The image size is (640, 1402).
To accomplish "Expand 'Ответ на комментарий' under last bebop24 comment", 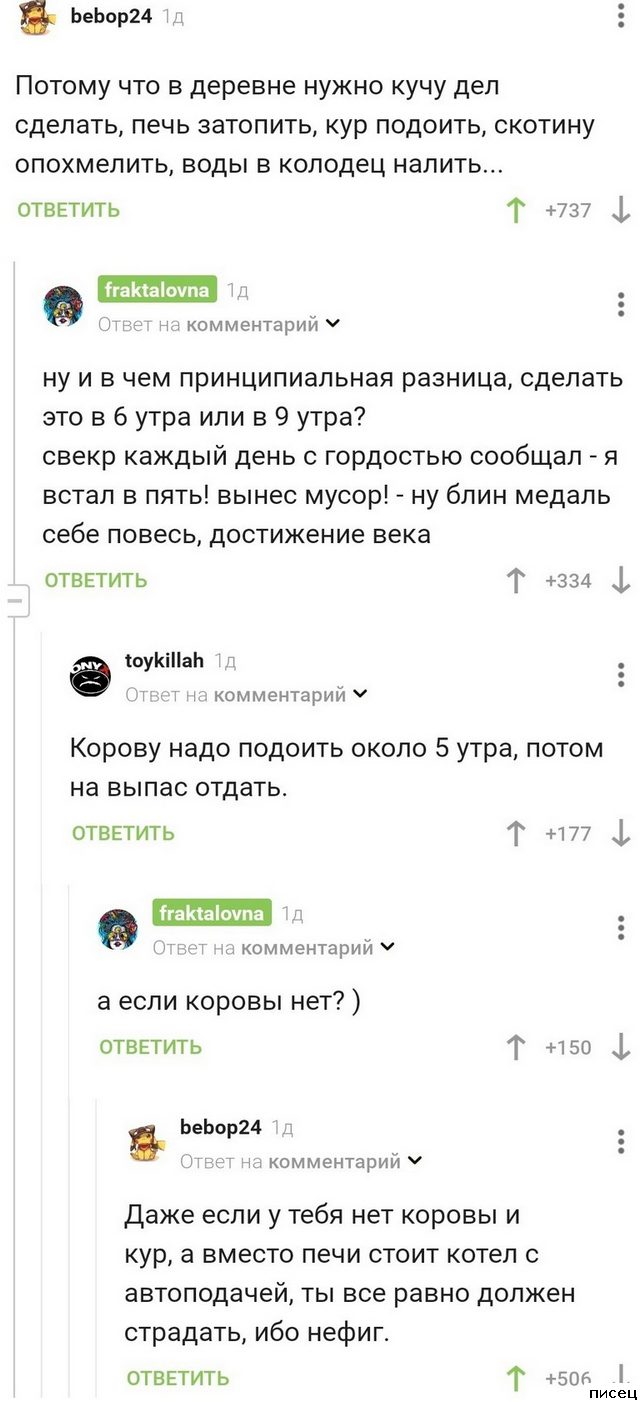I will 415,1161.
